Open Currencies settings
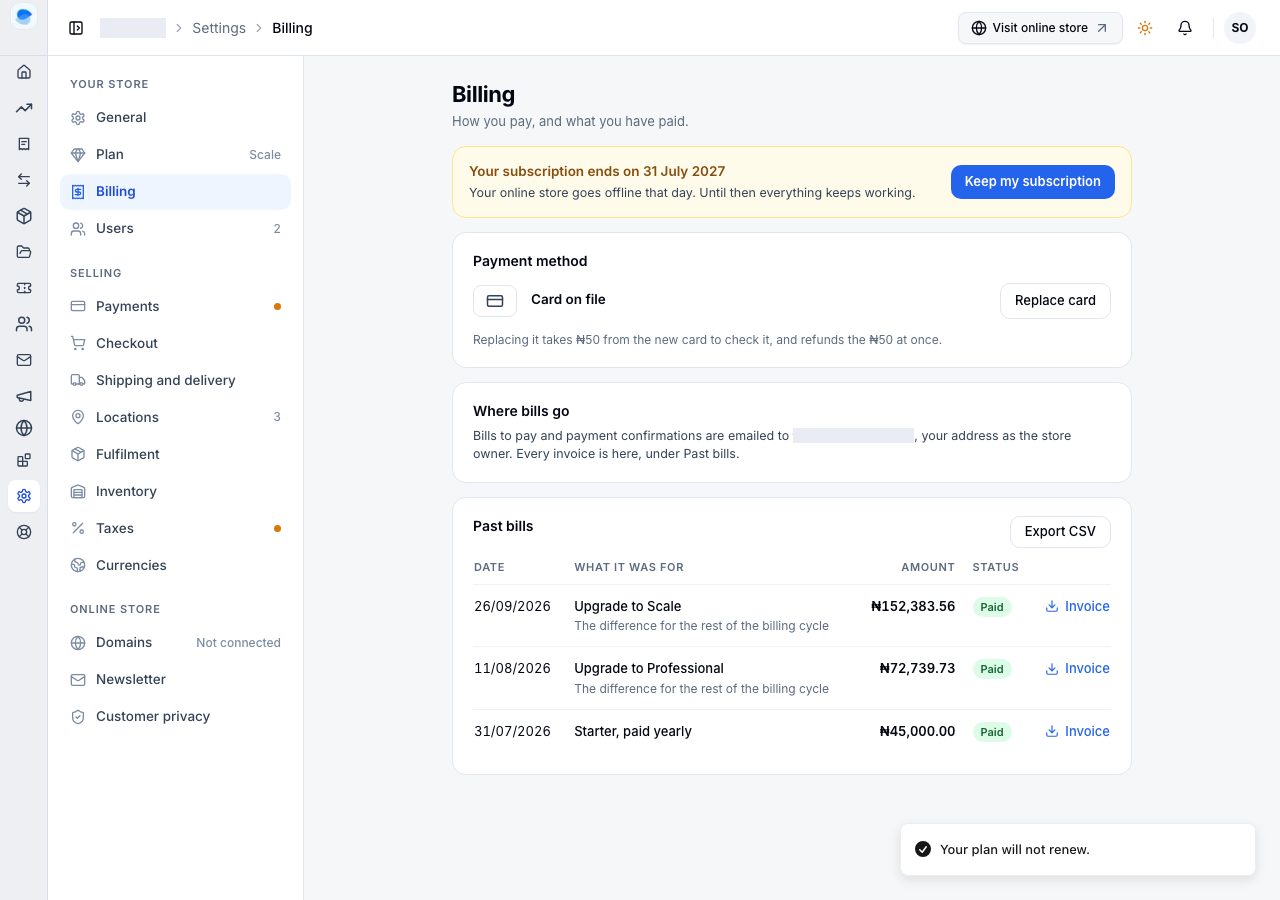This screenshot has width=1280, height=900. [x=175, y=565]
